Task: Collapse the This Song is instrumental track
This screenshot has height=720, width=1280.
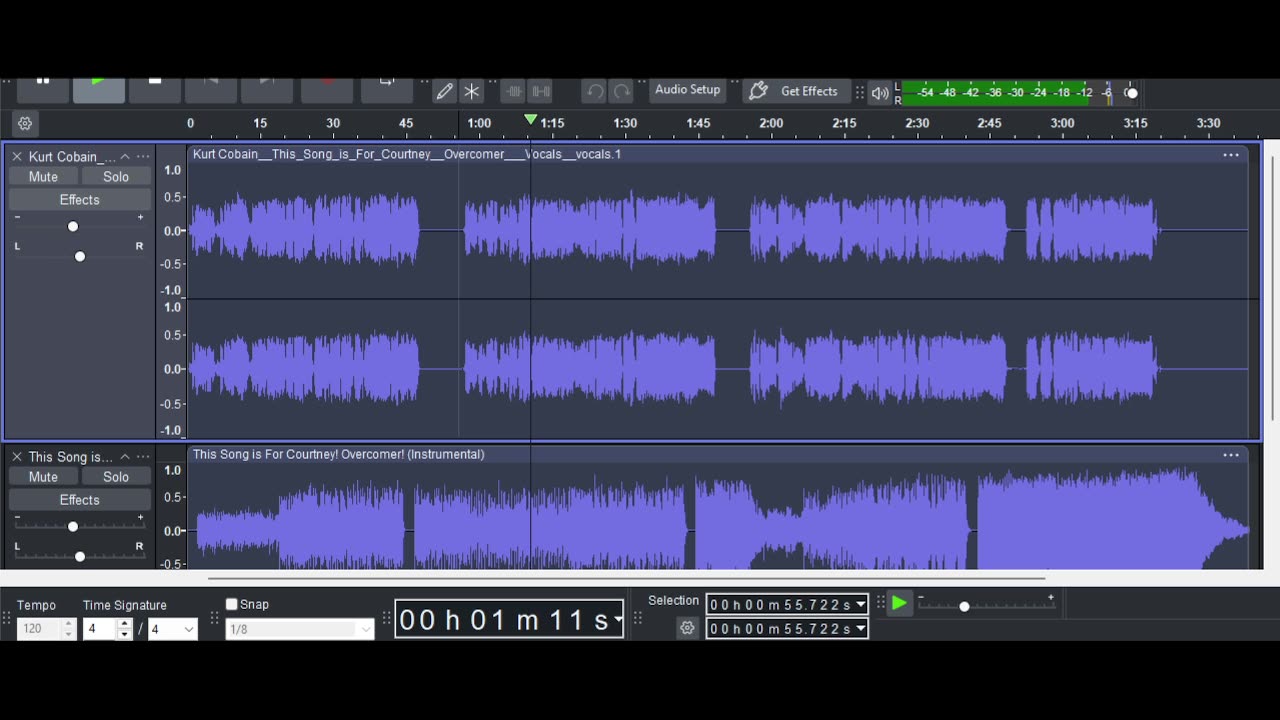Action: click(125, 457)
